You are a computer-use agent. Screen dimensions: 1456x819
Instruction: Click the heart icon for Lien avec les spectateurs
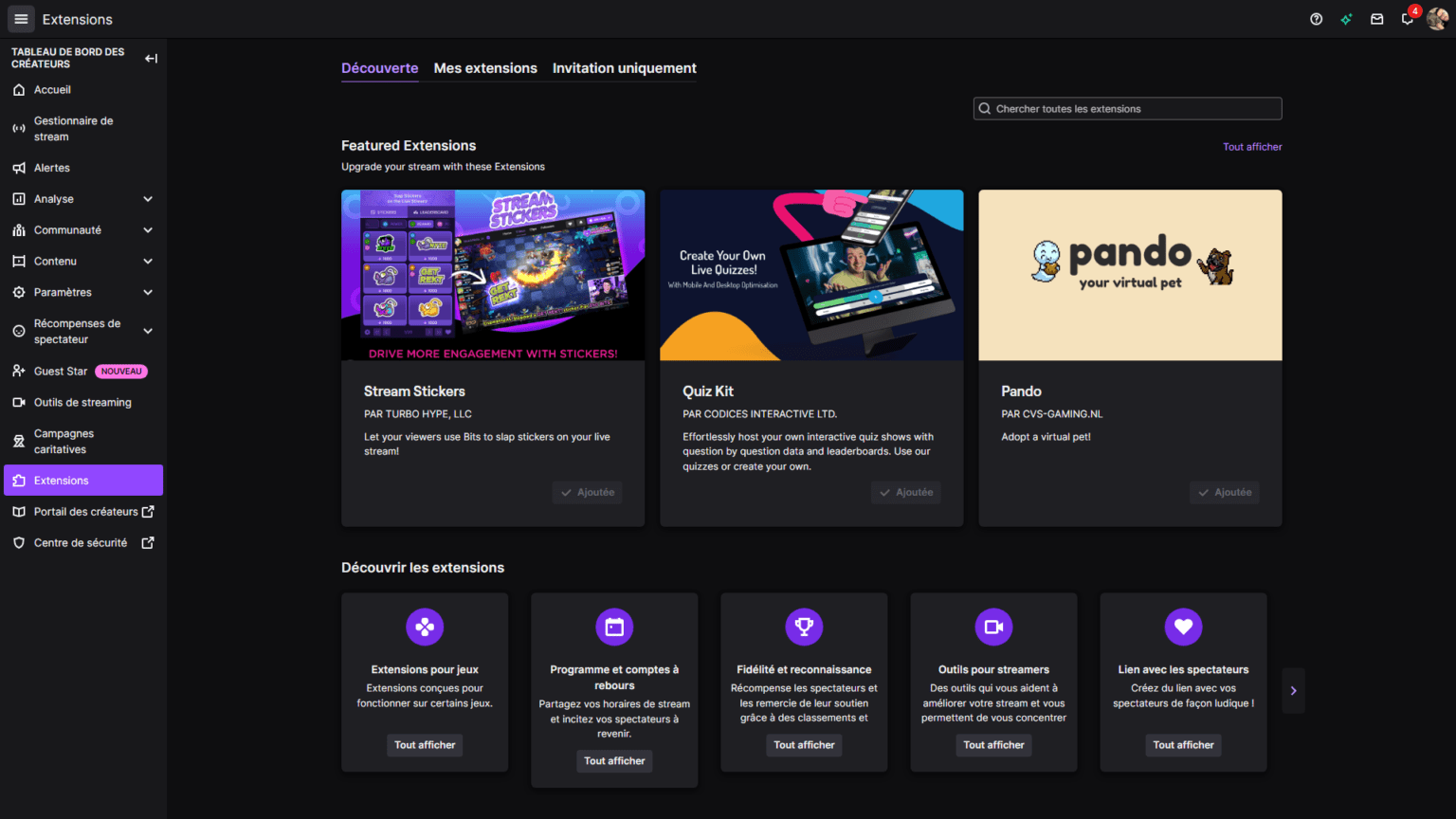[x=1183, y=627]
